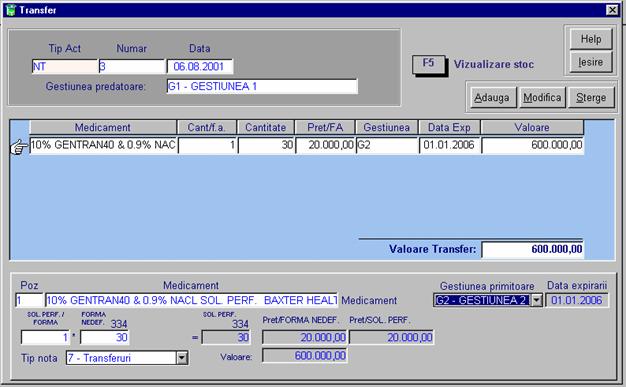626x387 pixels.
Task: Click the Tip nota label
Action: click(39, 358)
